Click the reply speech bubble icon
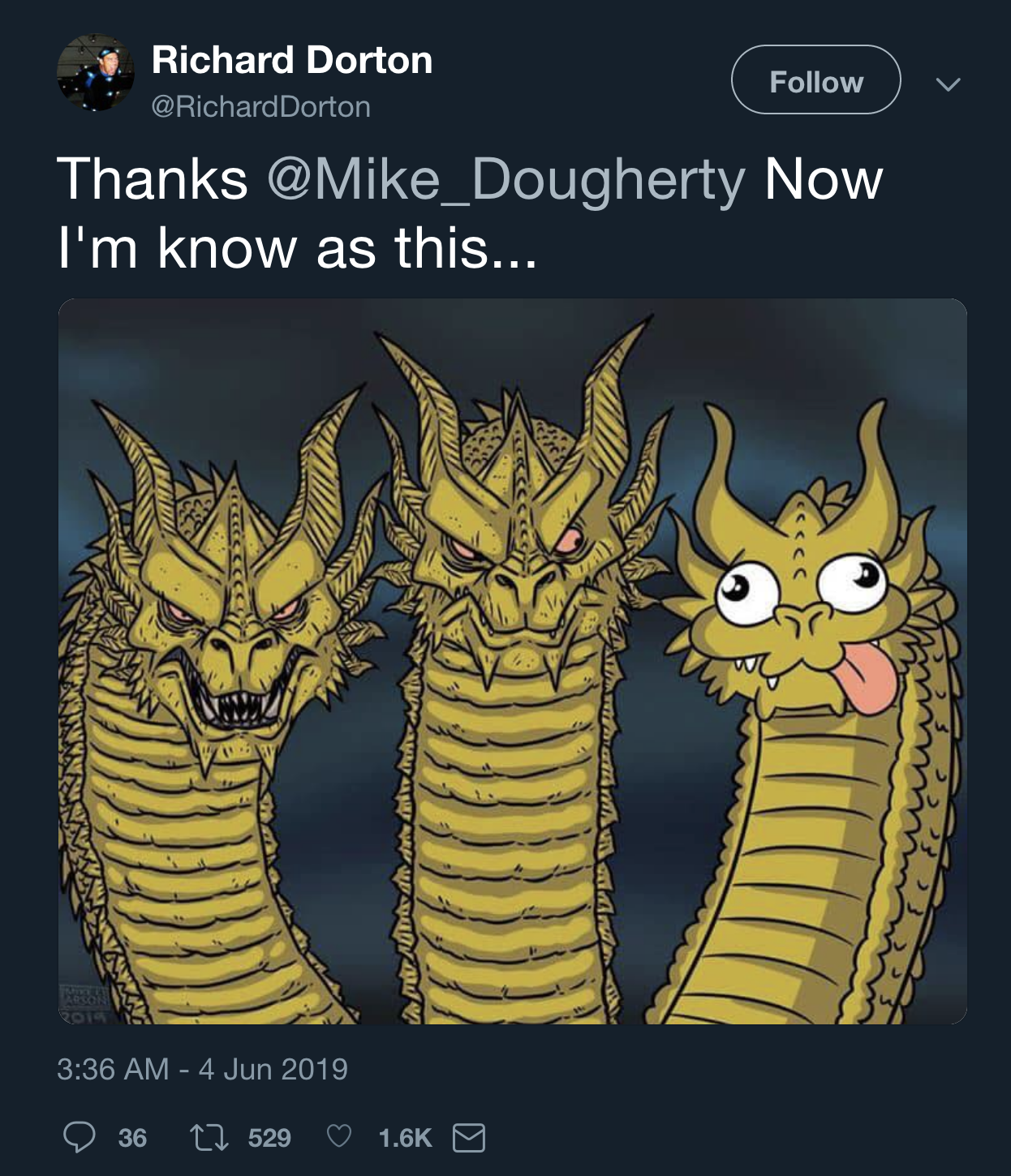This screenshot has width=1011, height=1176. click(79, 1137)
